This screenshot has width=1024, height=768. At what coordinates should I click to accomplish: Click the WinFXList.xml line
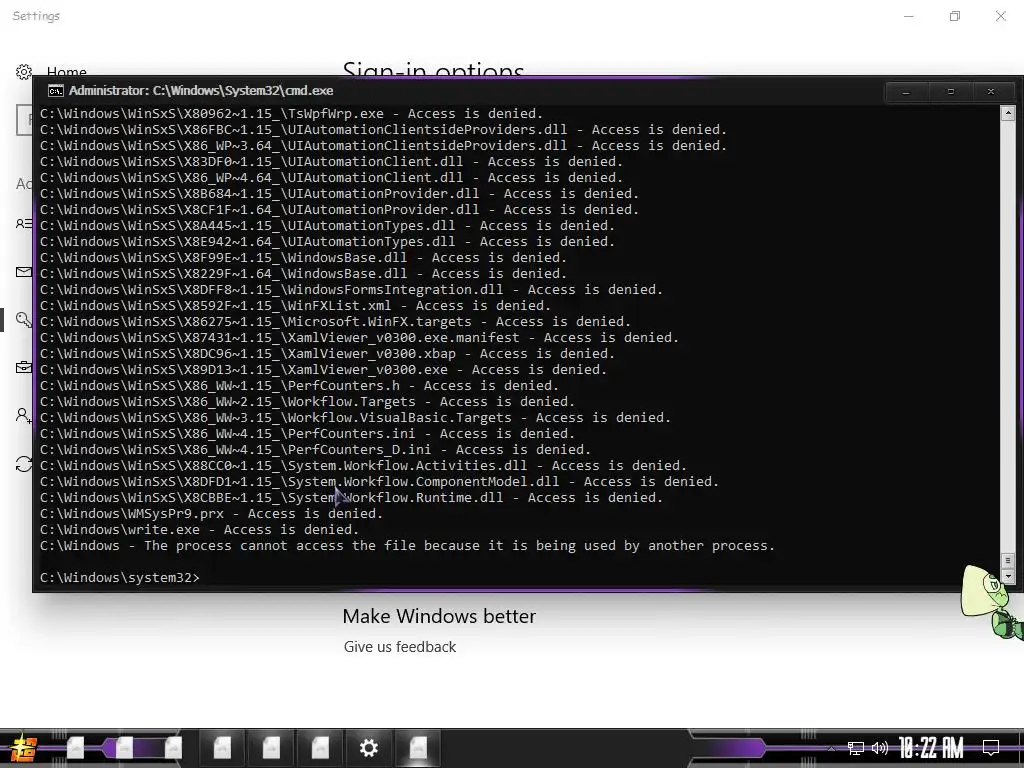pyautogui.click(x=295, y=306)
